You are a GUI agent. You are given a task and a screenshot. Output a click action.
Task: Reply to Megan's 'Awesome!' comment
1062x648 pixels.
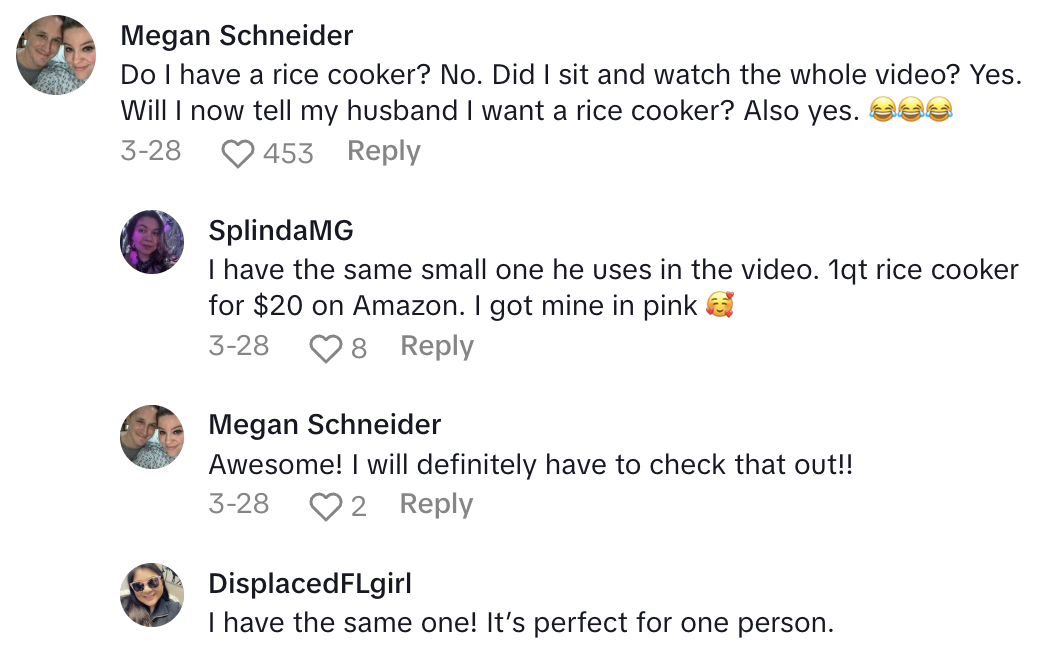coord(436,504)
